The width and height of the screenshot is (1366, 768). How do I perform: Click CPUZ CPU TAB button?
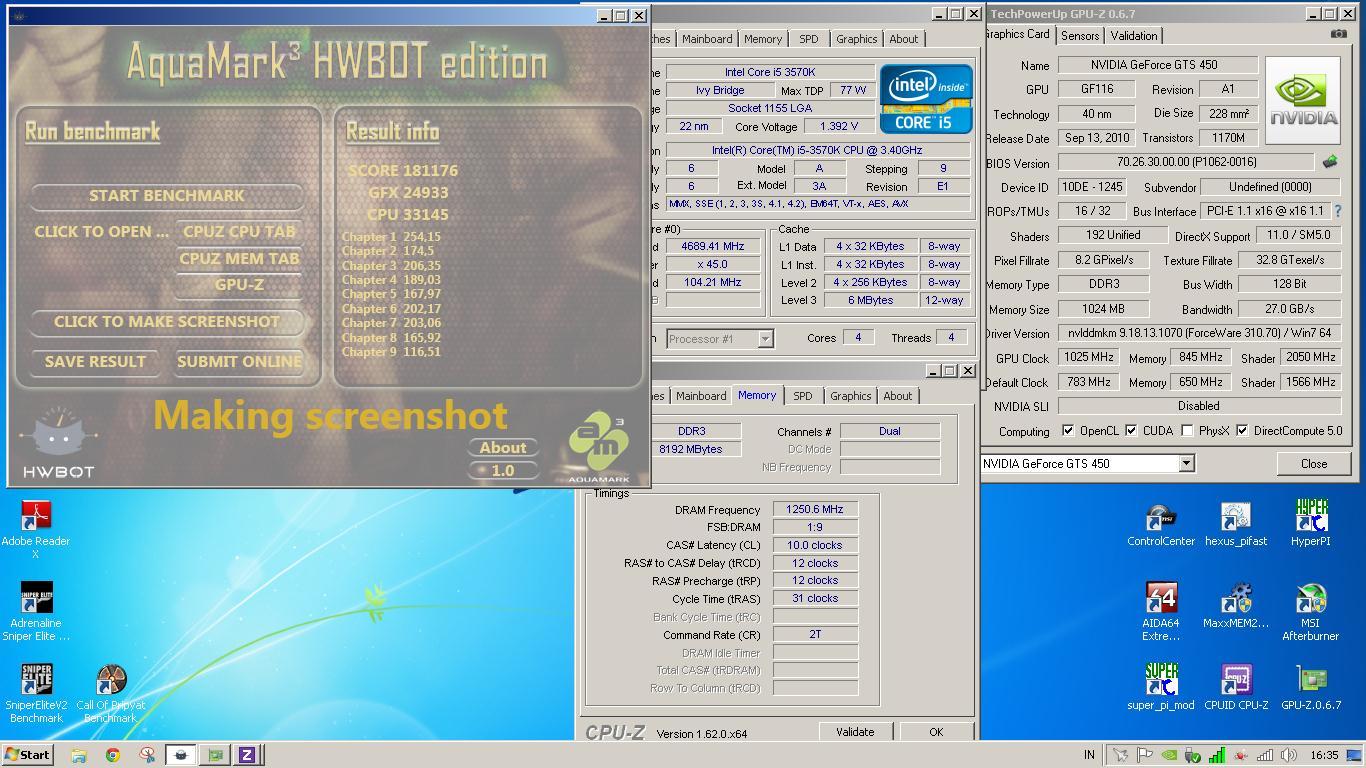(x=239, y=231)
